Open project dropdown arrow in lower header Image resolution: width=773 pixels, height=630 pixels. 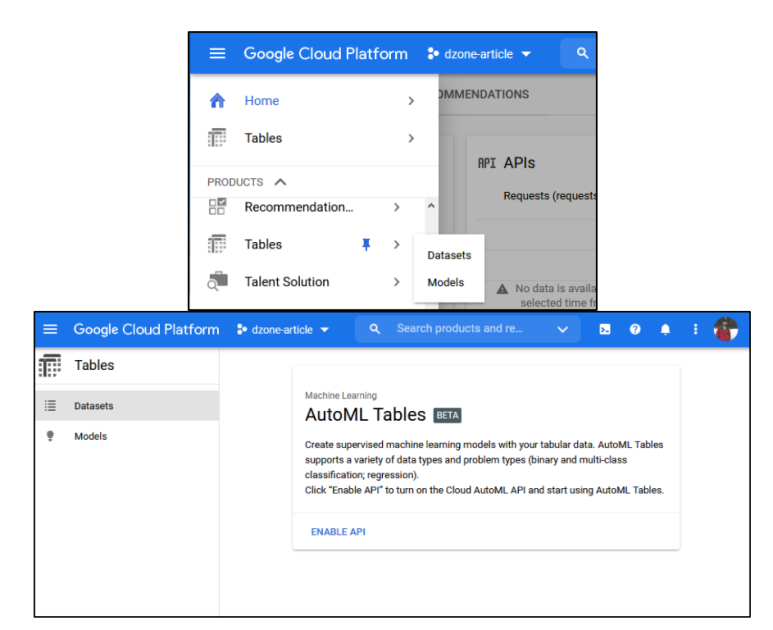coord(324,330)
